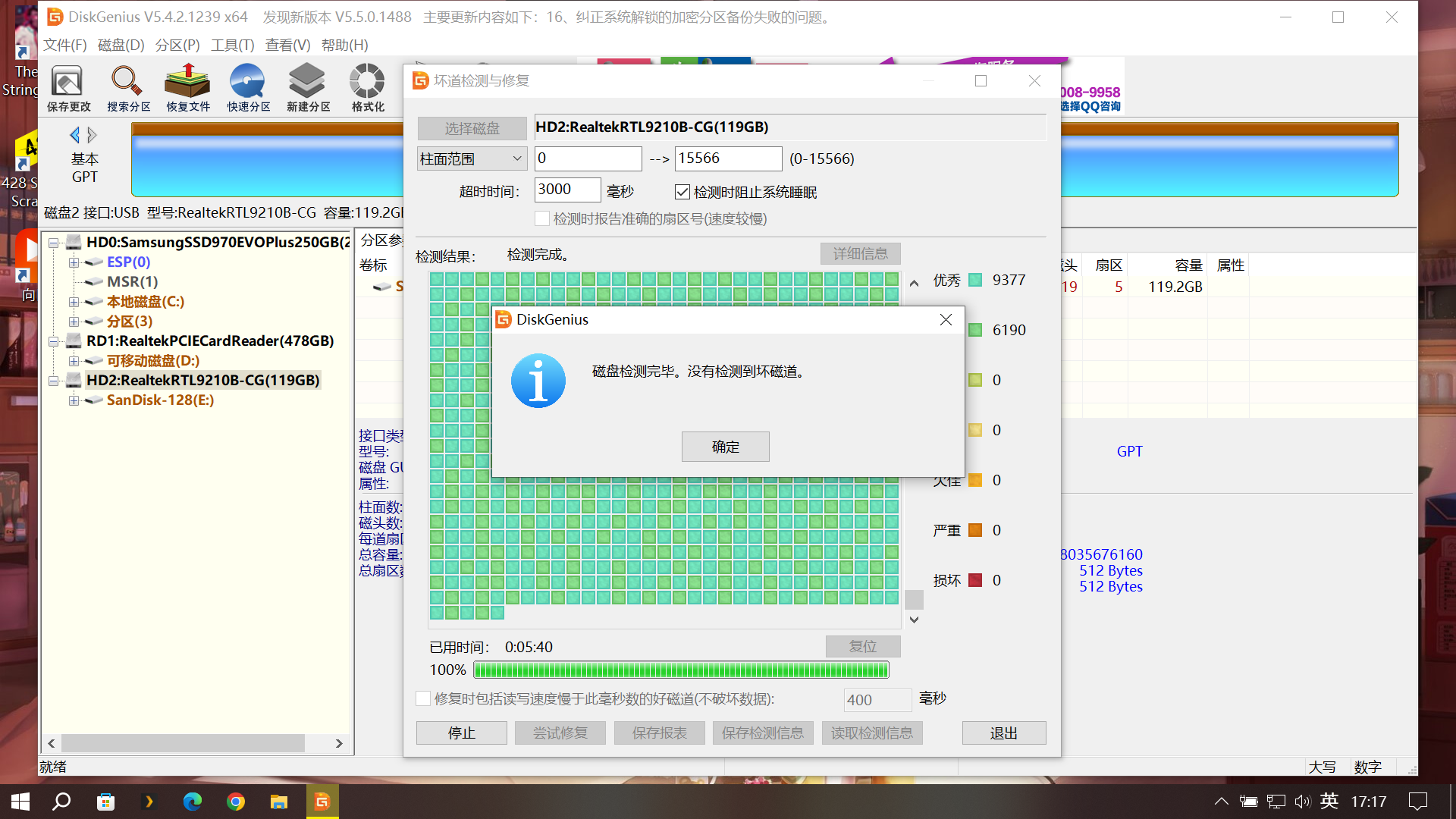Click the SanDisk-128(E:) volume icon
The image size is (1456, 819).
click(94, 400)
